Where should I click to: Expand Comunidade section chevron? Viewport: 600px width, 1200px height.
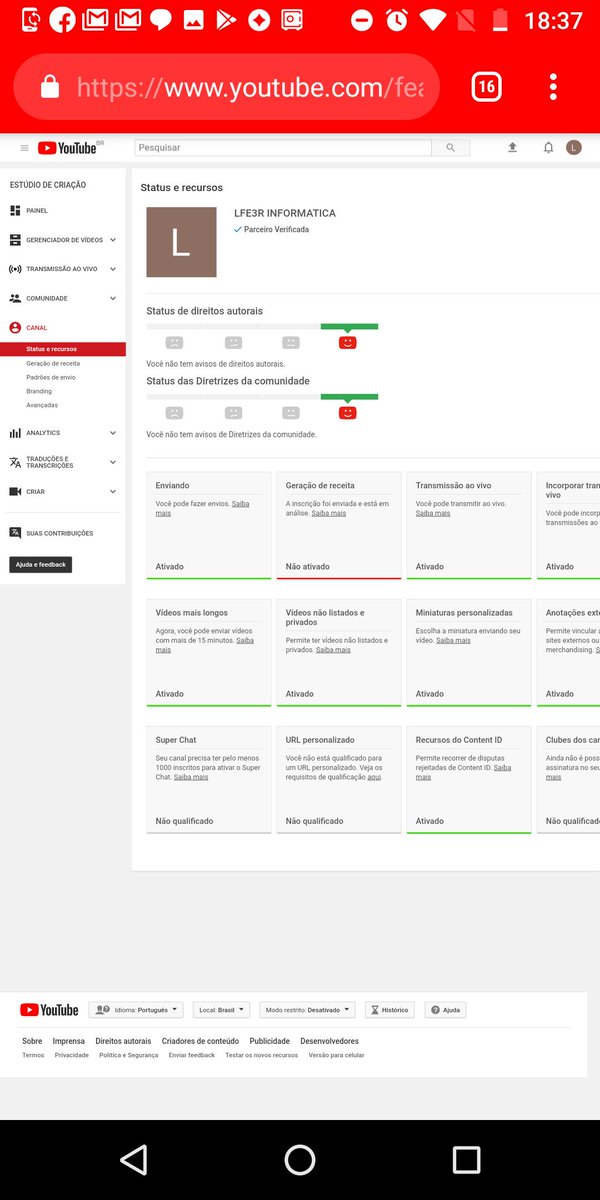point(113,298)
